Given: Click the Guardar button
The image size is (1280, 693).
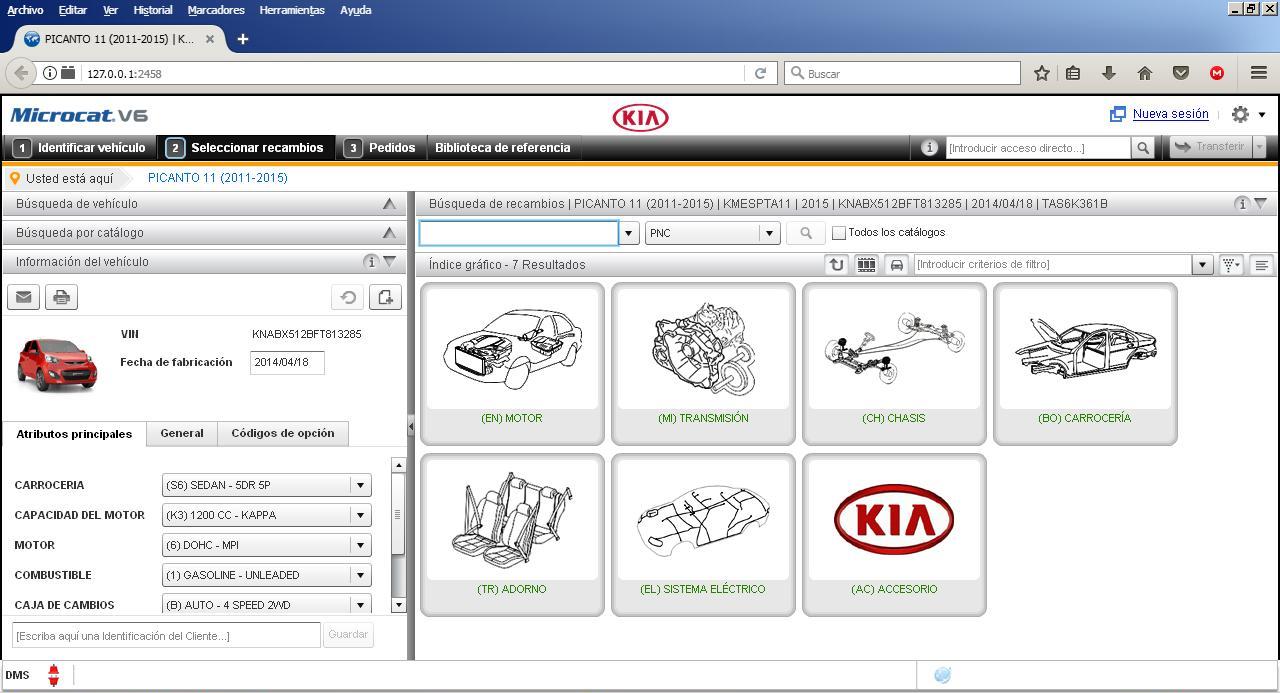Looking at the screenshot, I should (348, 634).
